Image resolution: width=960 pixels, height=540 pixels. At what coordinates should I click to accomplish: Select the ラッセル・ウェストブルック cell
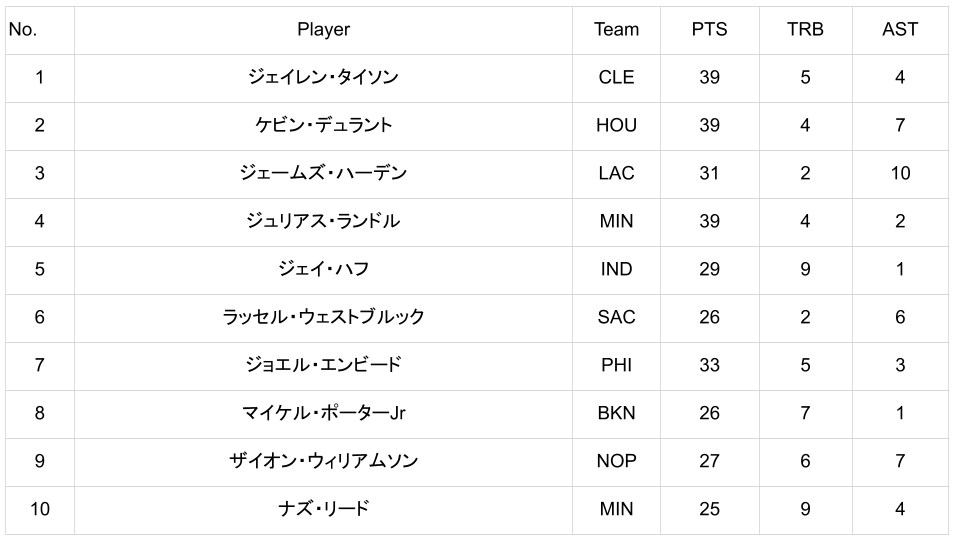point(323,318)
